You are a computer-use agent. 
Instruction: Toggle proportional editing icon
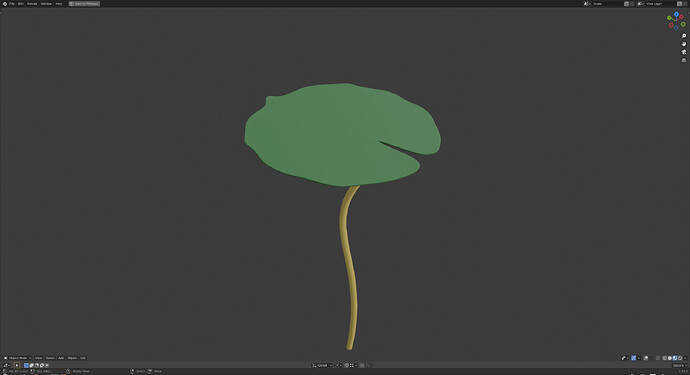click(362, 365)
